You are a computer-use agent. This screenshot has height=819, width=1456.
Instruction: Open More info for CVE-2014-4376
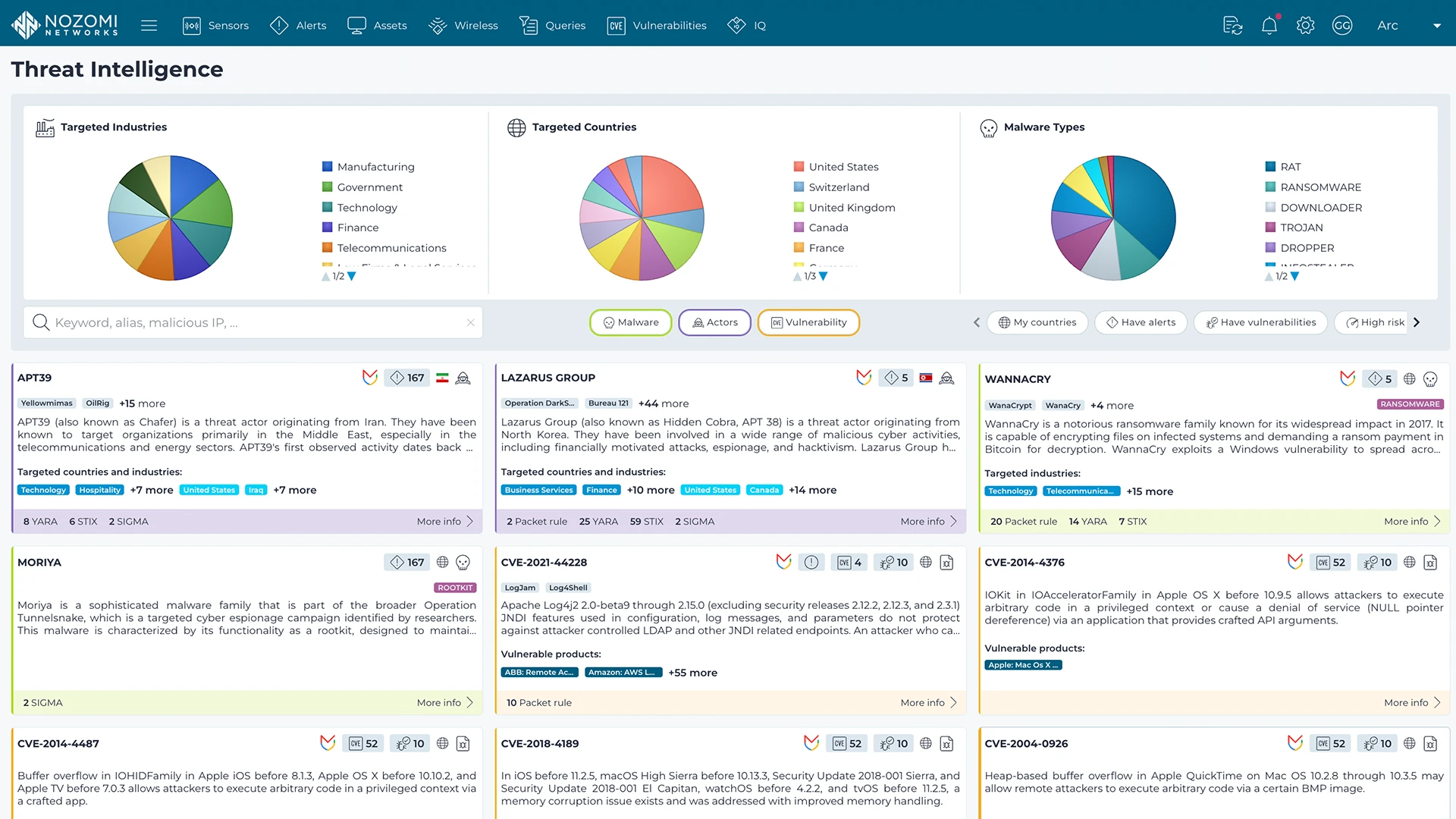tap(1412, 703)
